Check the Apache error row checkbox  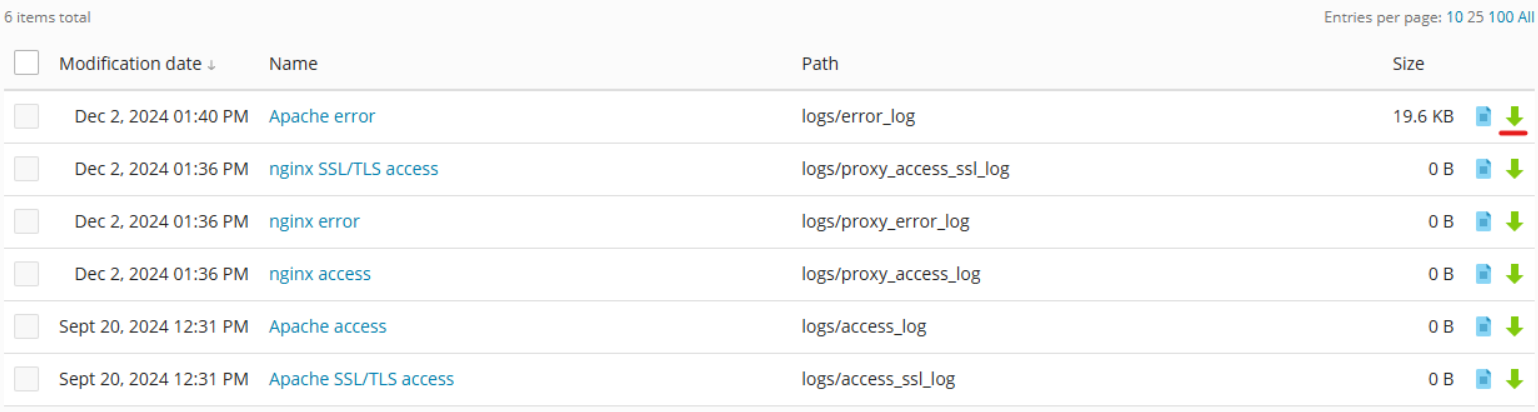(x=27, y=116)
